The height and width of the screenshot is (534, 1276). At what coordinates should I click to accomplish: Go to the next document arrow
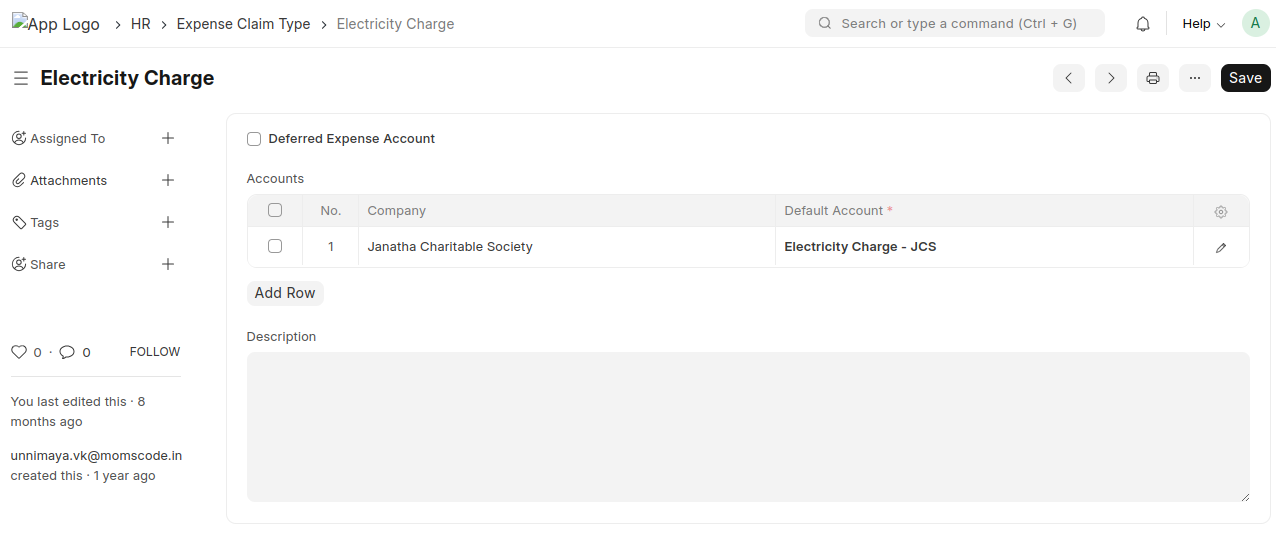click(1111, 78)
